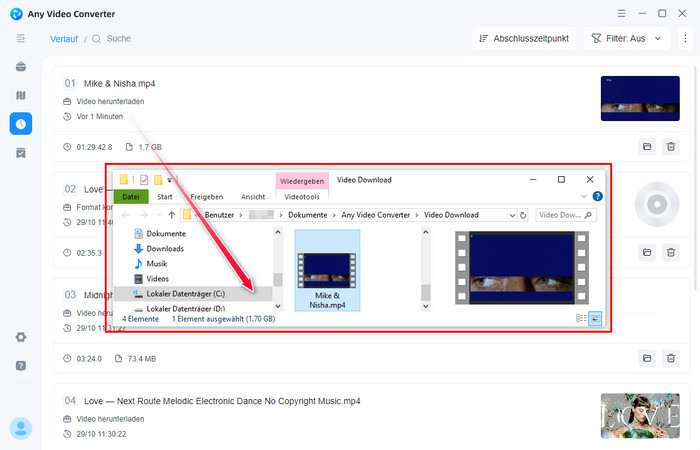Screen dimensions: 700x450
Task: Expand the Explorer address history dropdown
Action: coord(512,215)
